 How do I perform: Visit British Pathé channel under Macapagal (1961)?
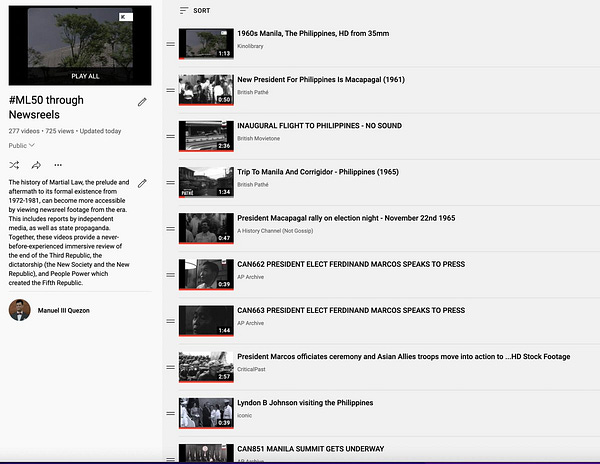(x=253, y=92)
